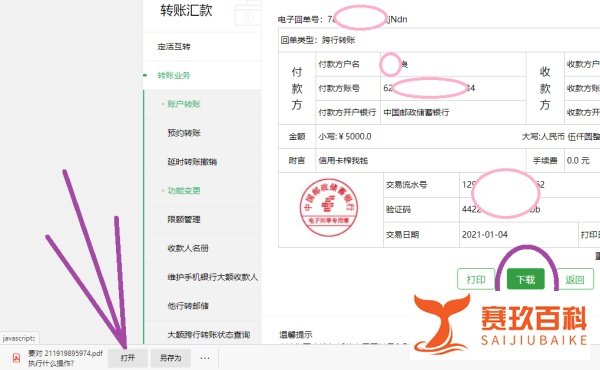Click the PDF file icon in download bar
600x370 pixels.
pos(16,358)
